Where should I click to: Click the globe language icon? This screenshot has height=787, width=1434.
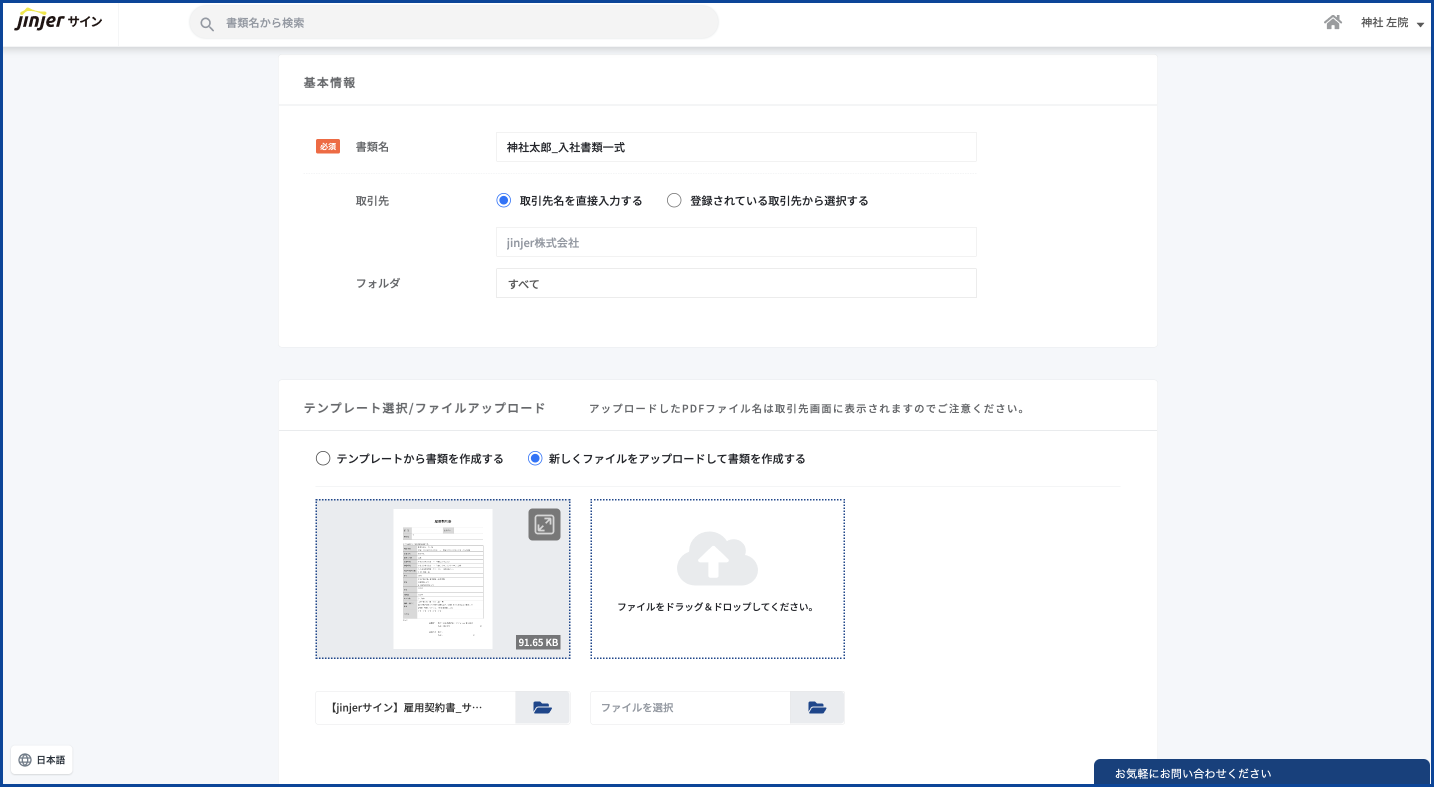tap(25, 760)
